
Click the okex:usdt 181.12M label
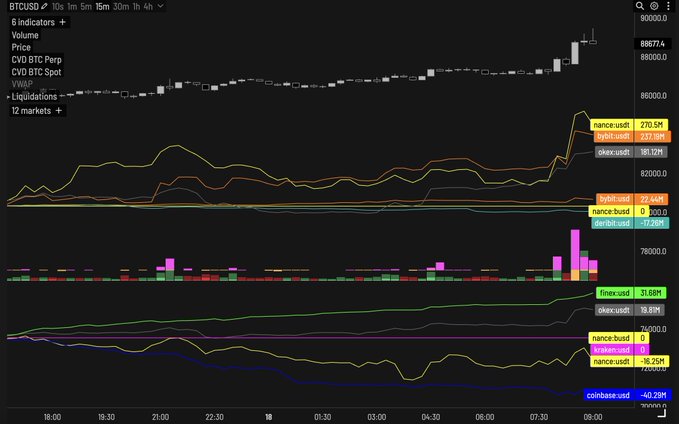(x=631, y=152)
